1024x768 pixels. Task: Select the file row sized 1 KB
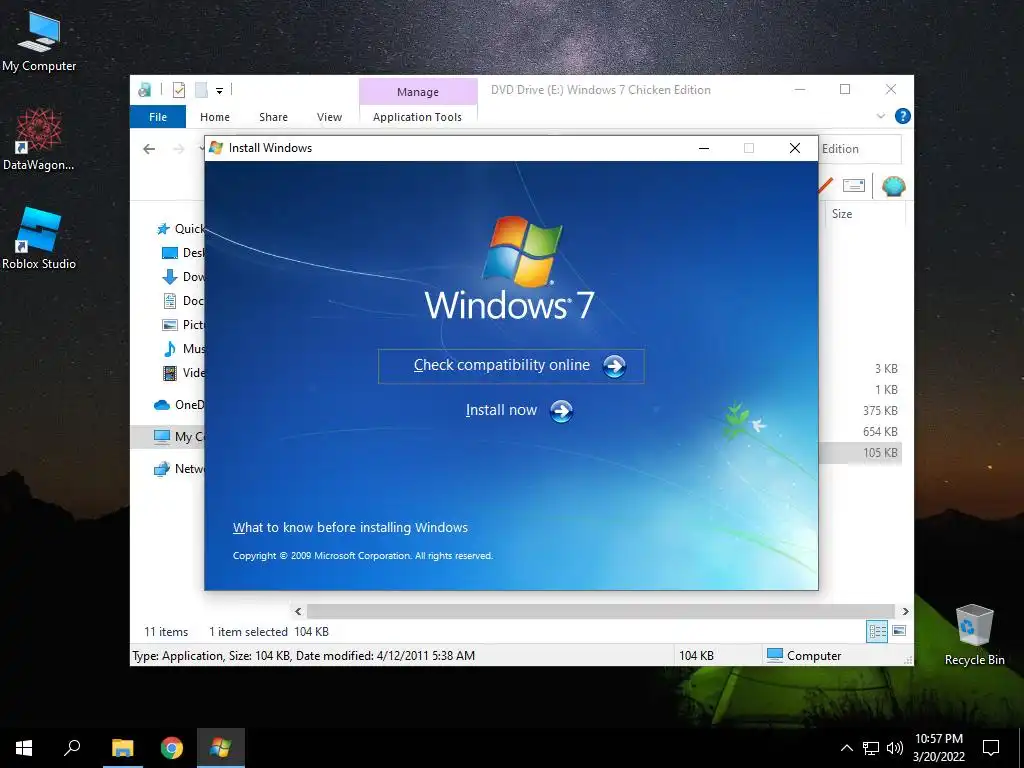(860, 390)
